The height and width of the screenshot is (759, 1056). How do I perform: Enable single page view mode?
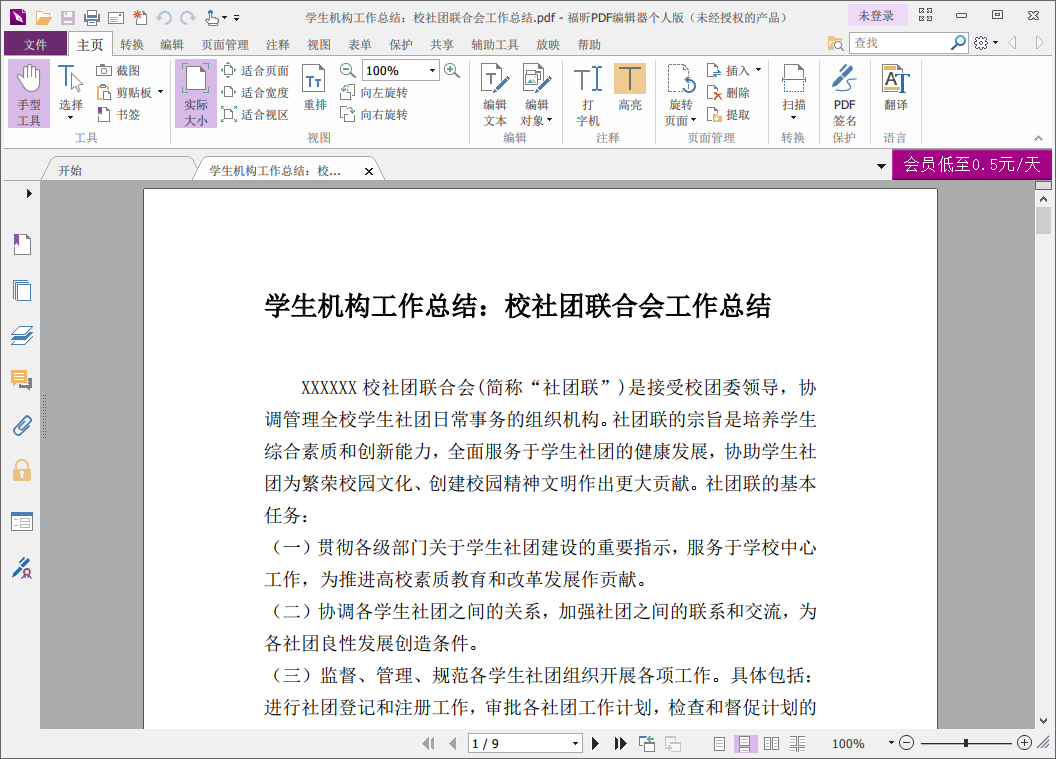[x=719, y=744]
